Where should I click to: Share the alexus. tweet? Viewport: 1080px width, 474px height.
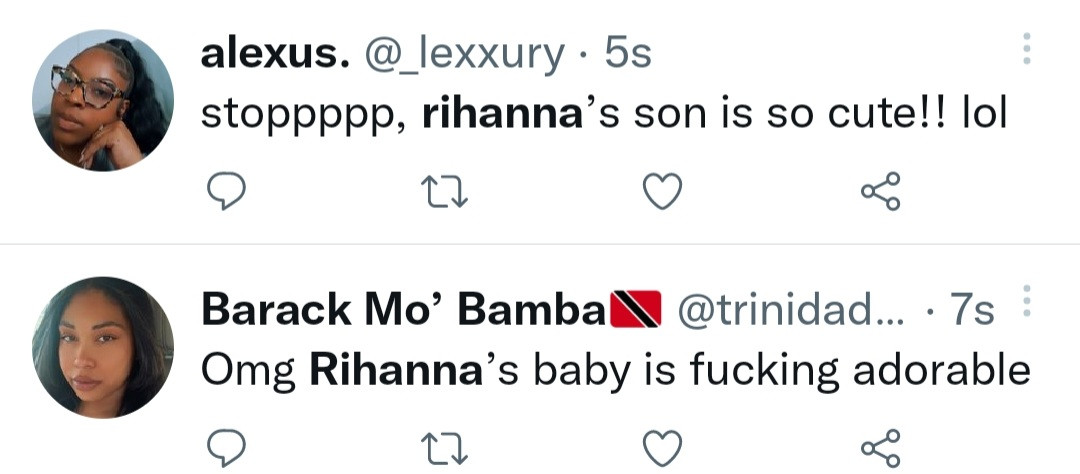tap(881, 189)
